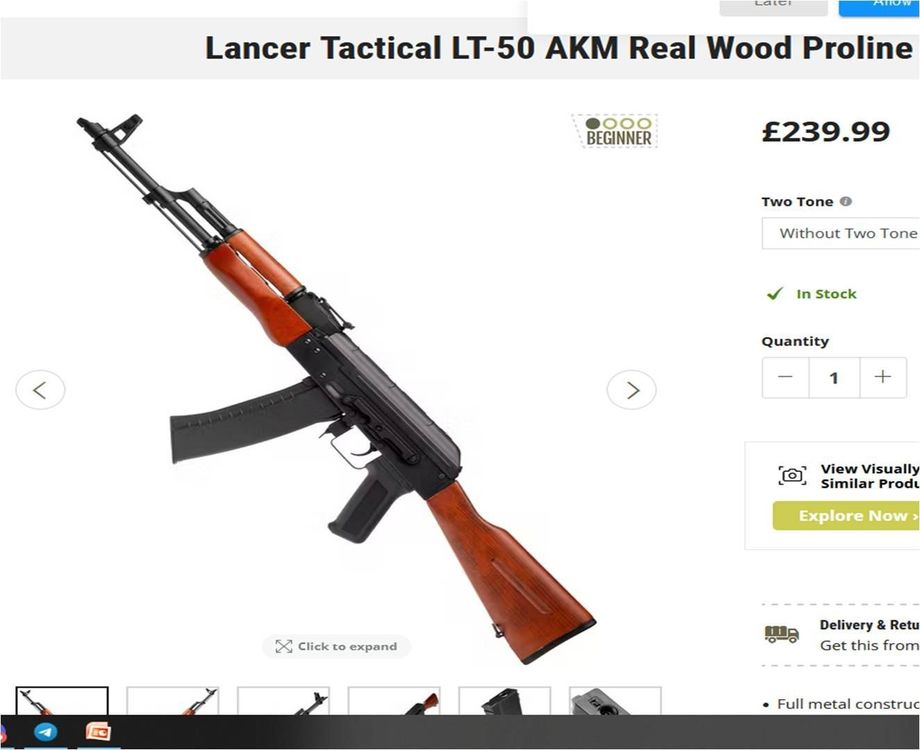
Task: Click the expand image icon
Action: pos(283,646)
